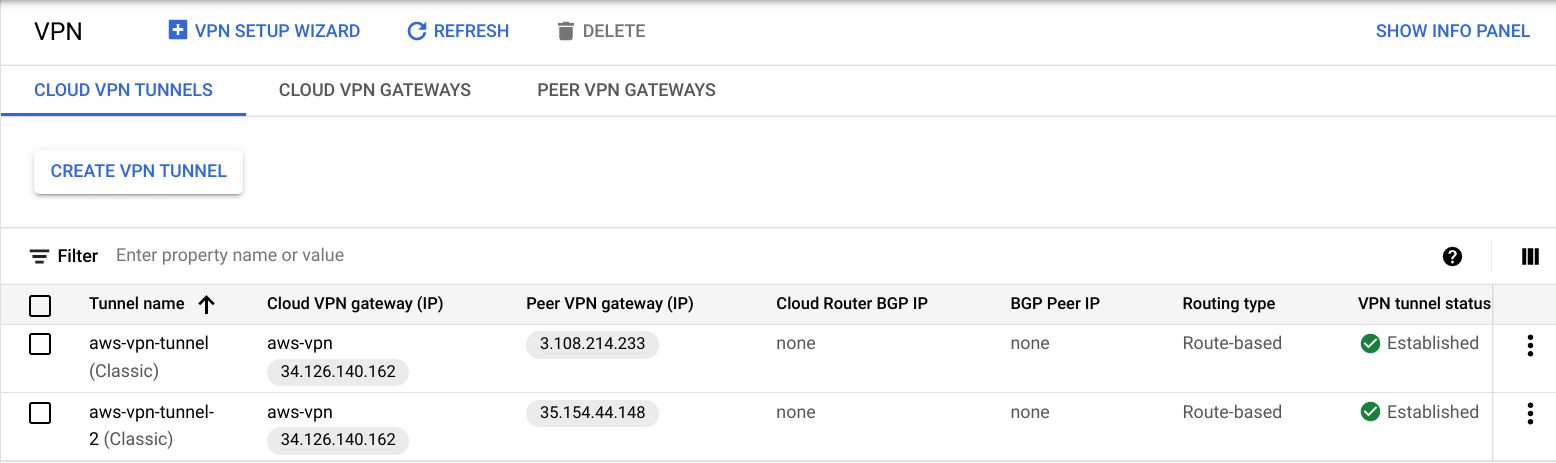Switch to Cloud VPN Gateways tab
Image resolution: width=1556 pixels, height=463 pixels.
[x=375, y=90]
